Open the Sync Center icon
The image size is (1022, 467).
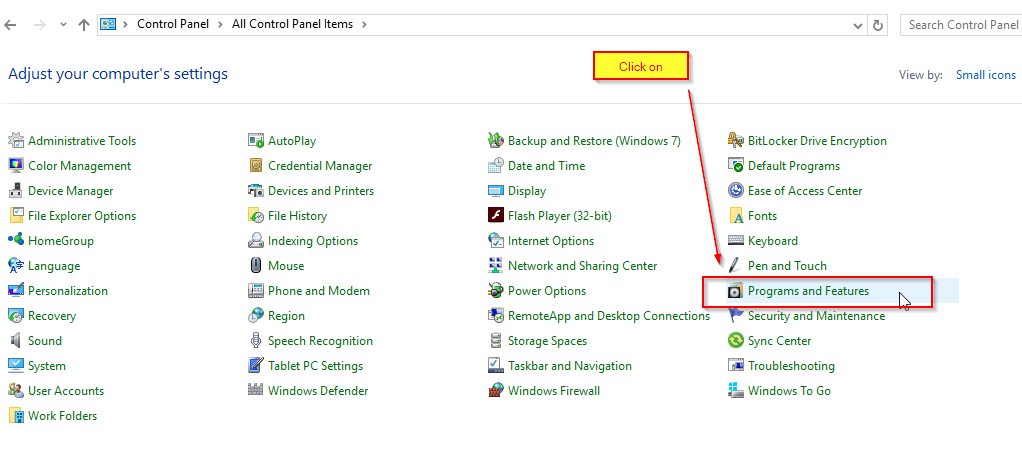(x=736, y=340)
